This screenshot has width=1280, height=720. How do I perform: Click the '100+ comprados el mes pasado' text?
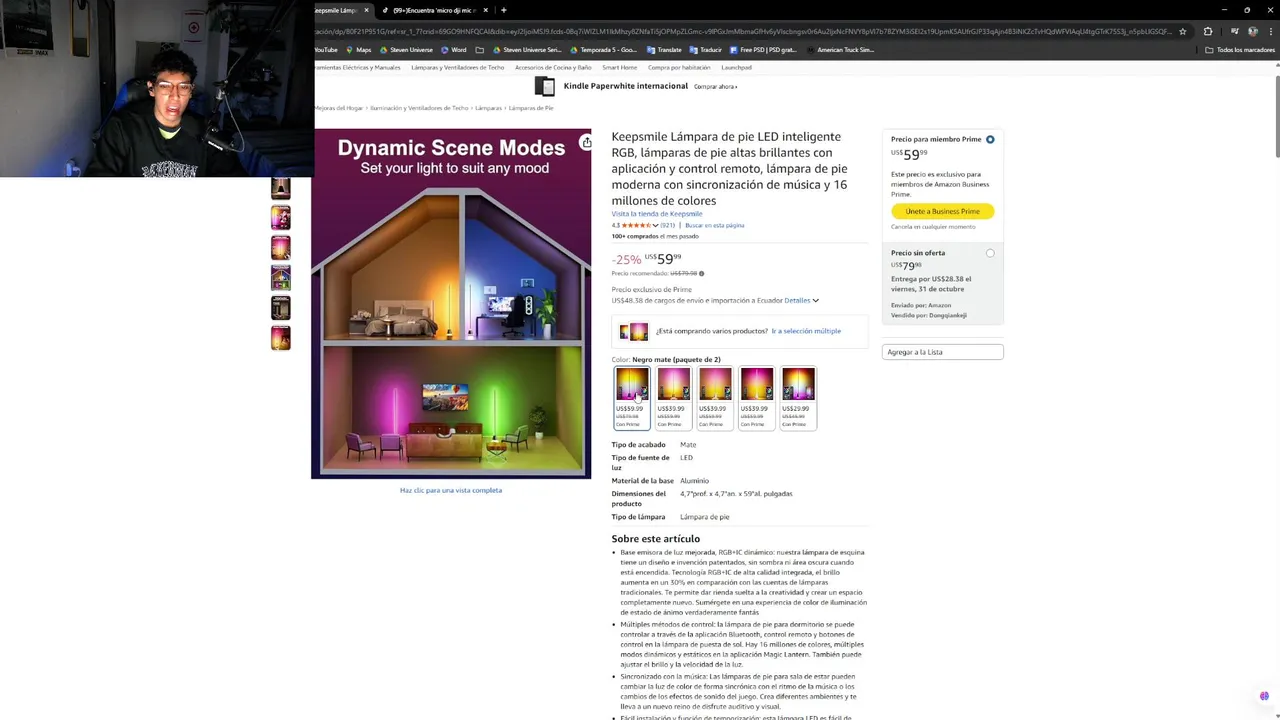(655, 236)
